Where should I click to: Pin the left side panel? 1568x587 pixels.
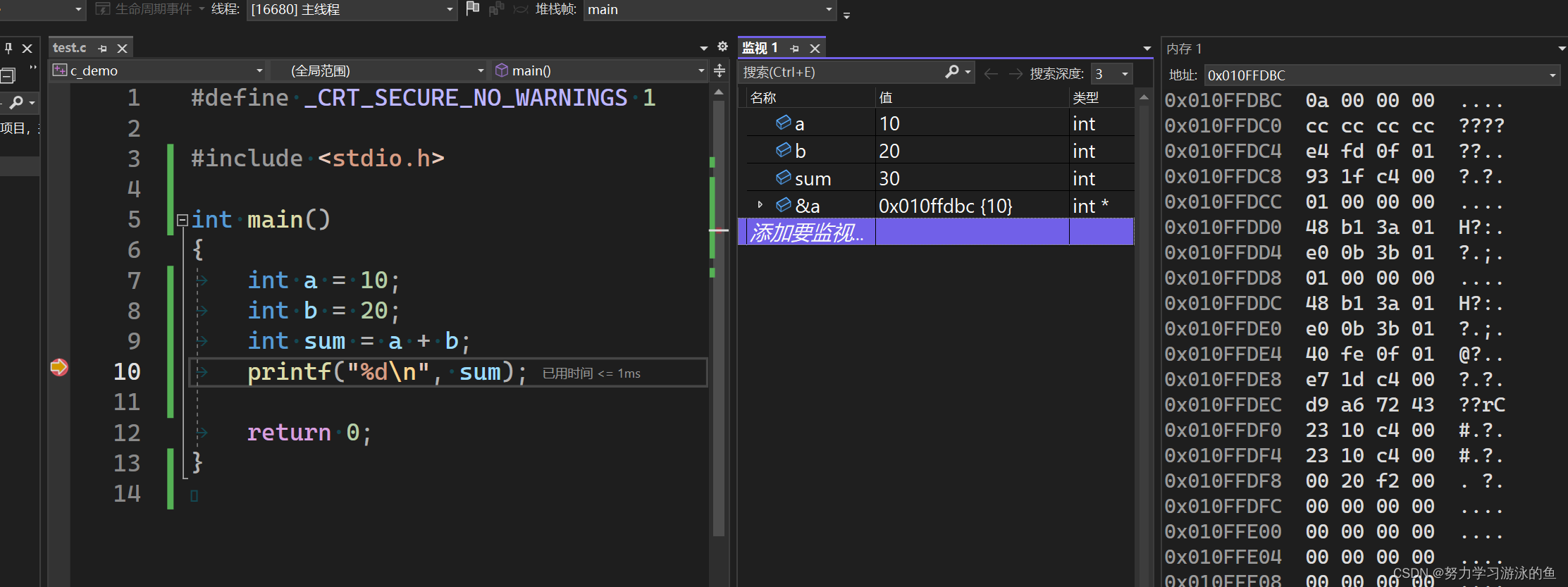(x=8, y=48)
